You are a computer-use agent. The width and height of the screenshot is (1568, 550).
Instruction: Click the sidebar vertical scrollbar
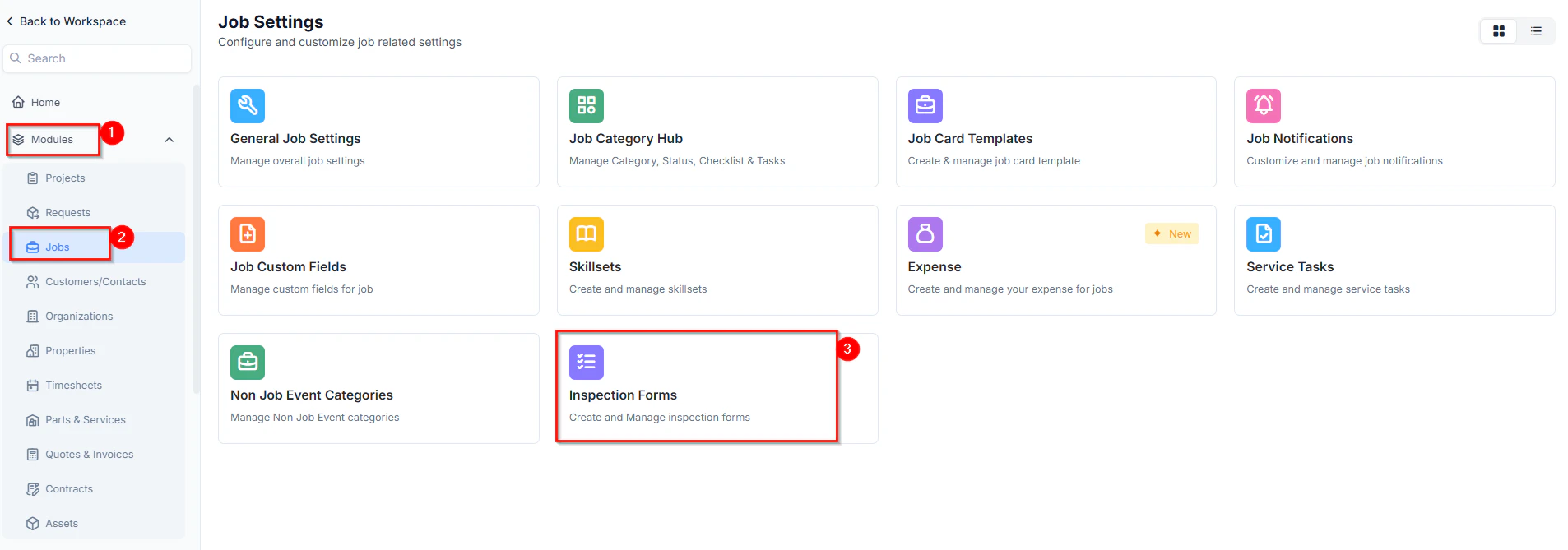(x=196, y=238)
